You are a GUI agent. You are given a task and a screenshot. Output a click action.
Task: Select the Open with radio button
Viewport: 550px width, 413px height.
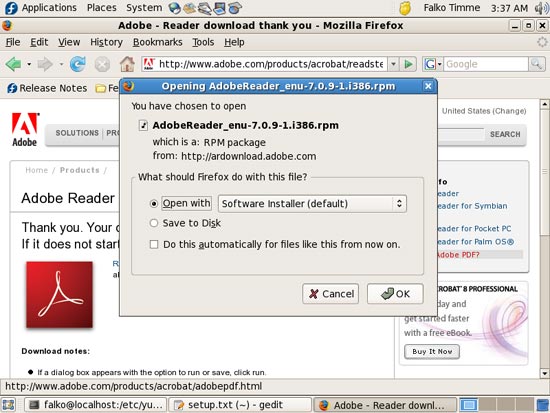pyautogui.click(x=153, y=204)
